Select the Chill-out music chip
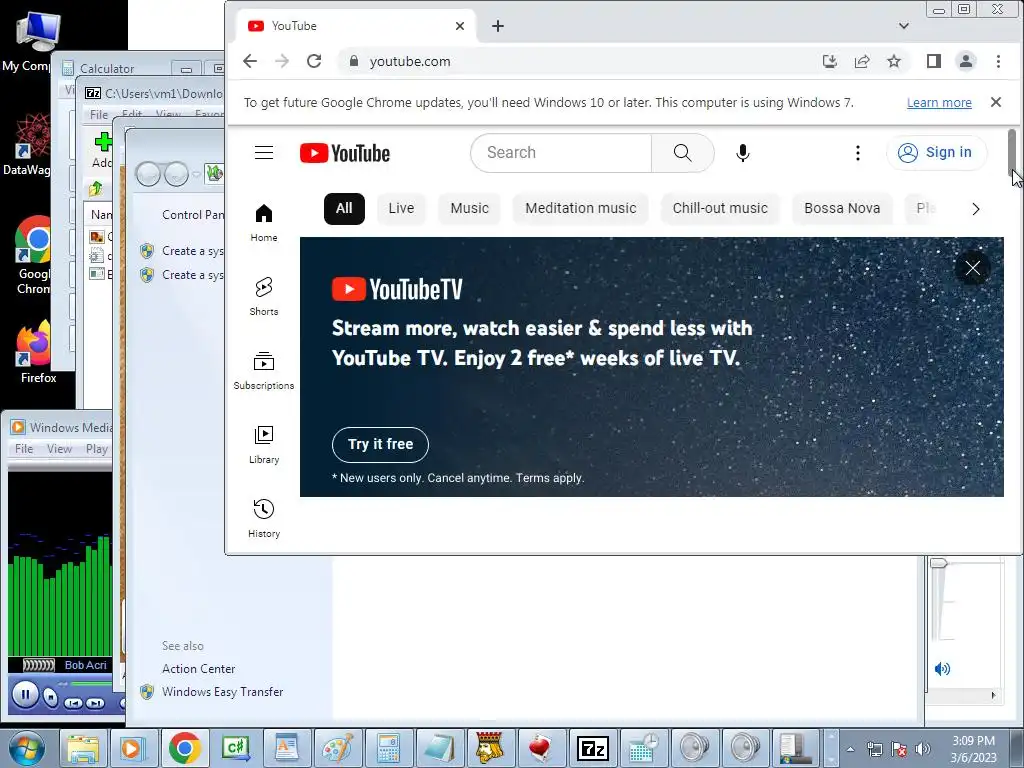1024x768 pixels. [720, 208]
